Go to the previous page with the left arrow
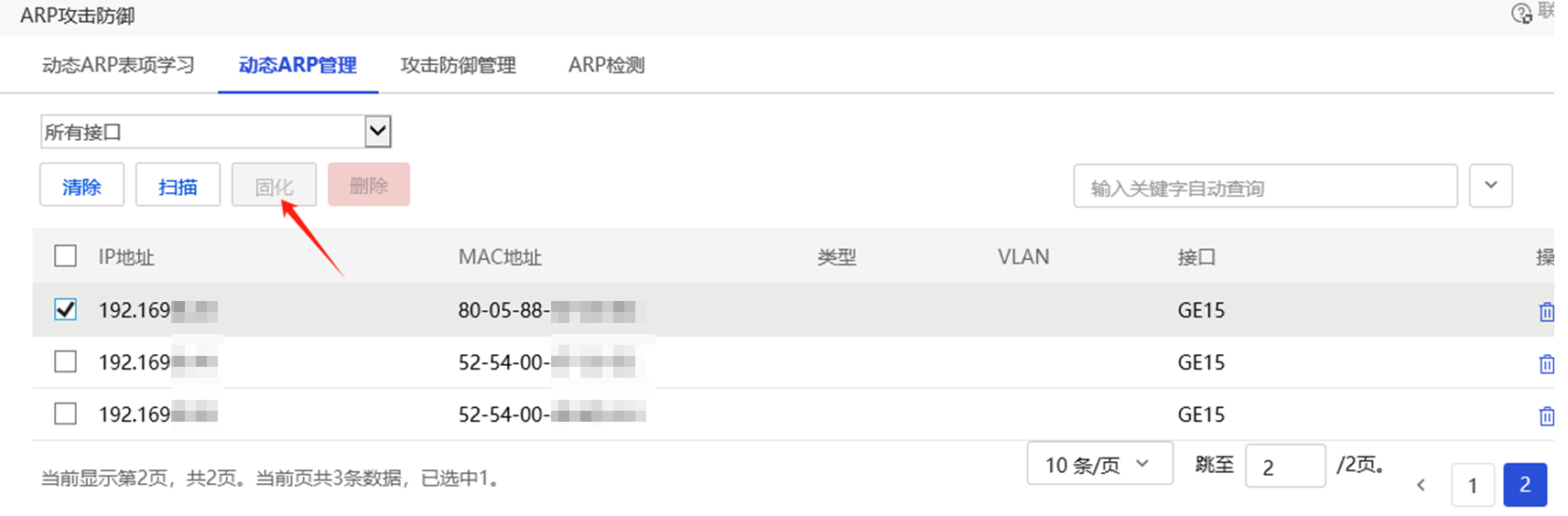 tap(1421, 485)
